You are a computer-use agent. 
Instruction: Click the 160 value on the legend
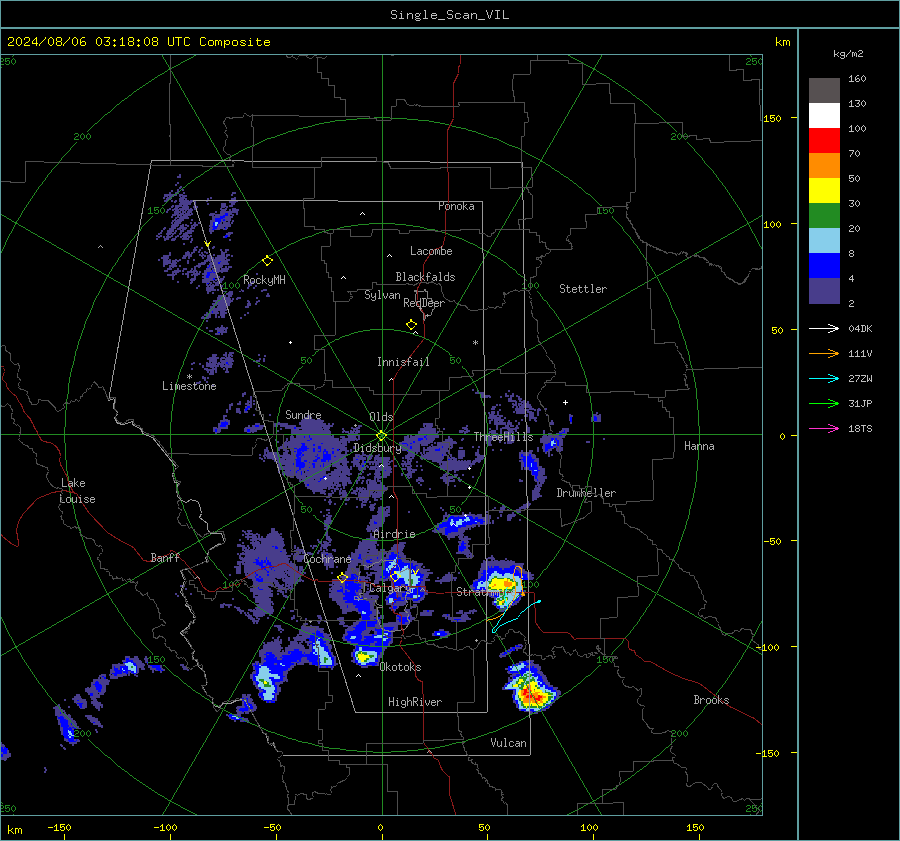pos(857,79)
